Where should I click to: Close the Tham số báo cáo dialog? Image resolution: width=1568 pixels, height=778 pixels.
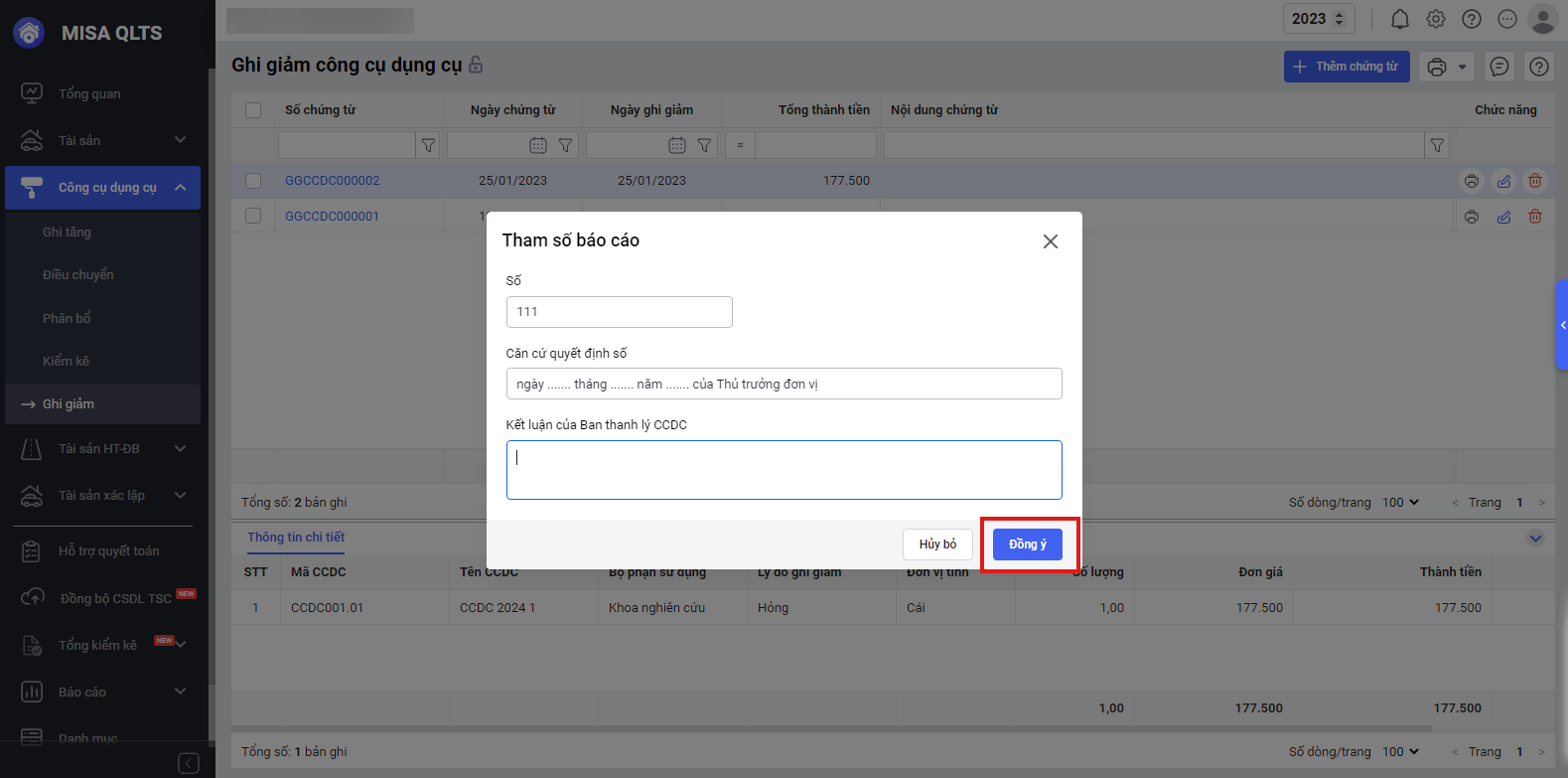[x=1050, y=241]
